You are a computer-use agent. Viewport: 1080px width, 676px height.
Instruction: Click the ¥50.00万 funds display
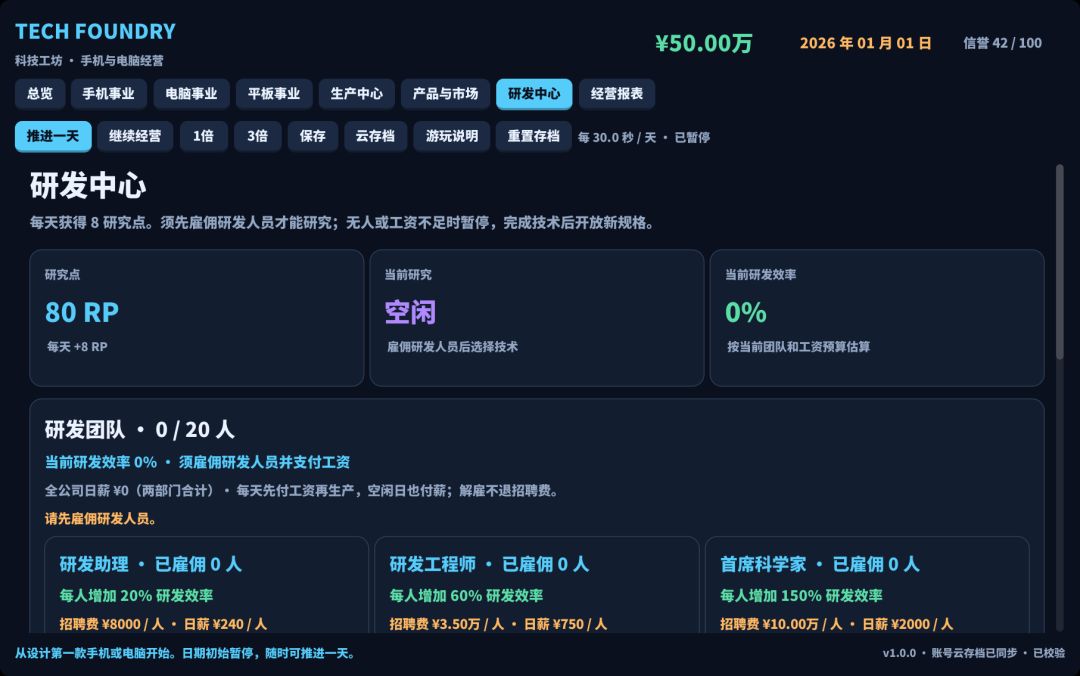pyautogui.click(x=704, y=43)
